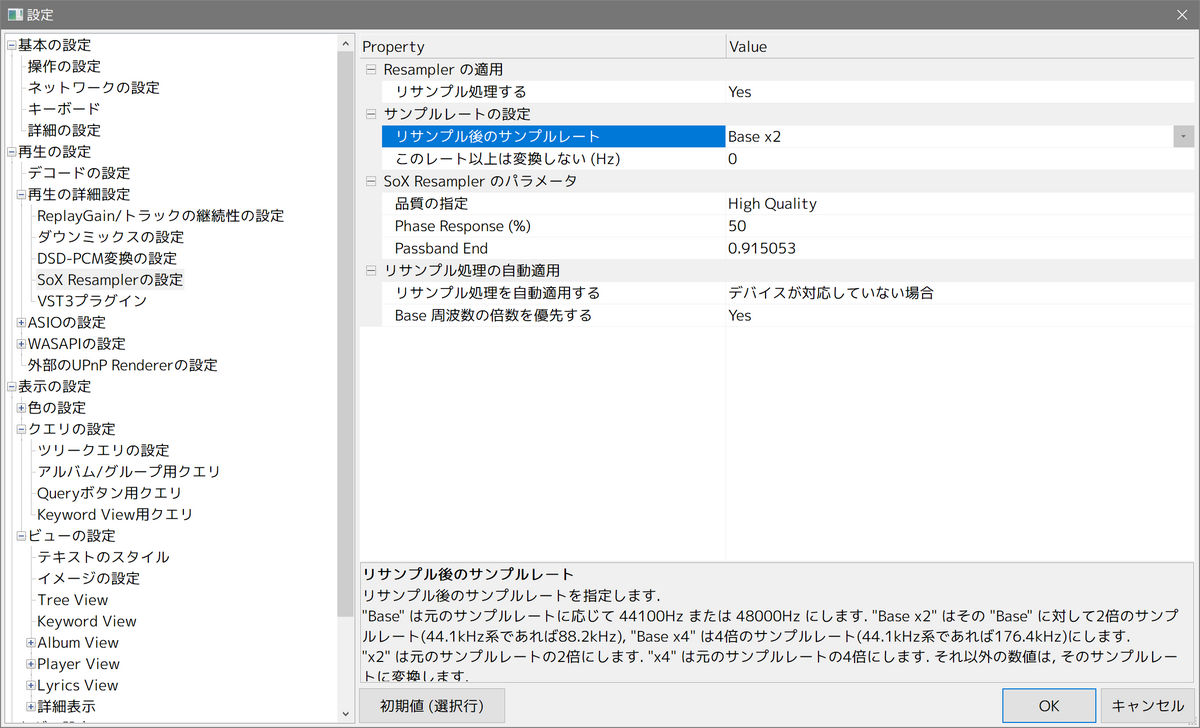Collapse the Resampler の適用 property group
Viewport: 1200px width, 728px height.
click(x=372, y=70)
